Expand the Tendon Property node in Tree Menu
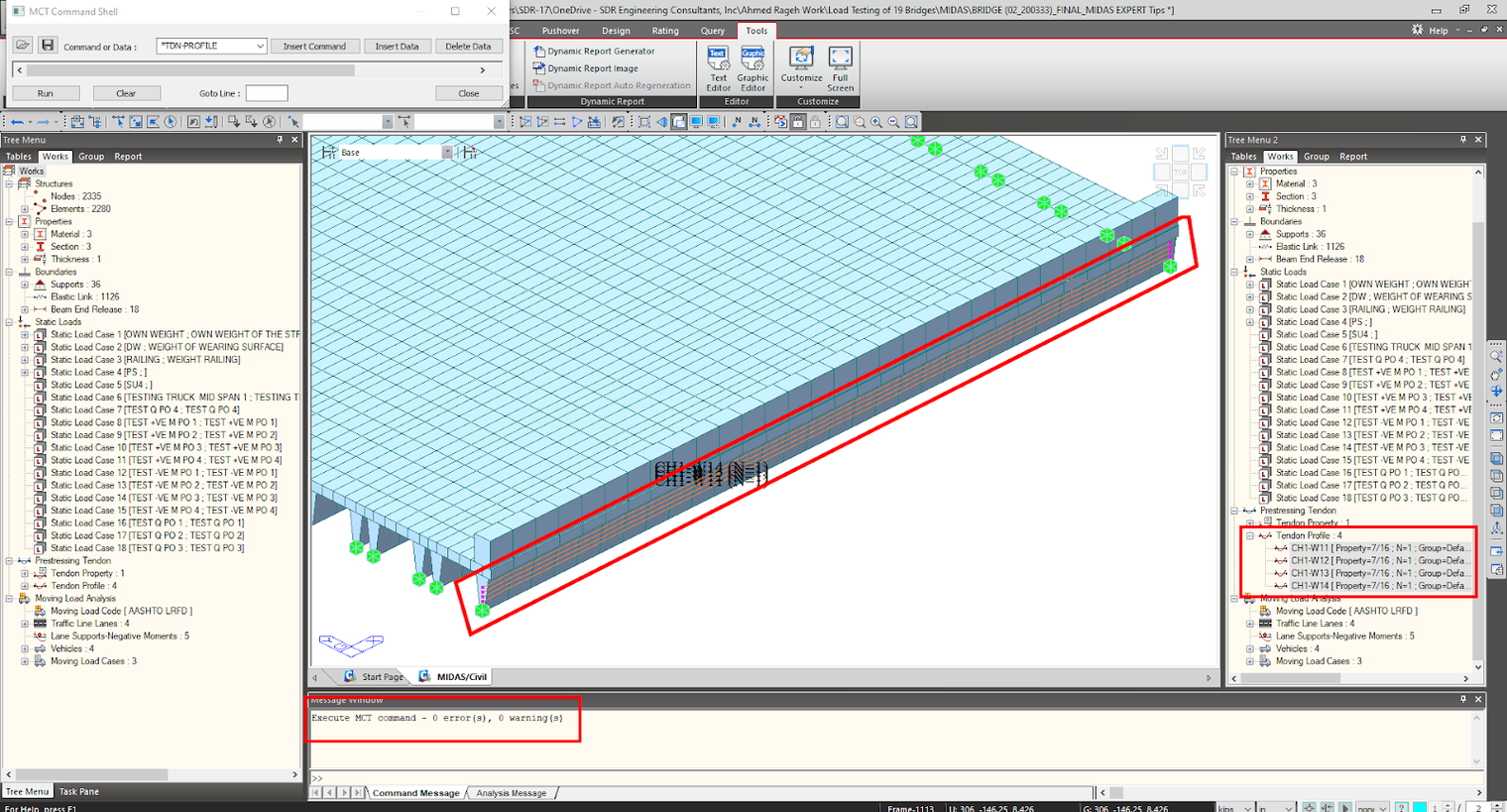Screen dimensions: 1507x812 24,573
